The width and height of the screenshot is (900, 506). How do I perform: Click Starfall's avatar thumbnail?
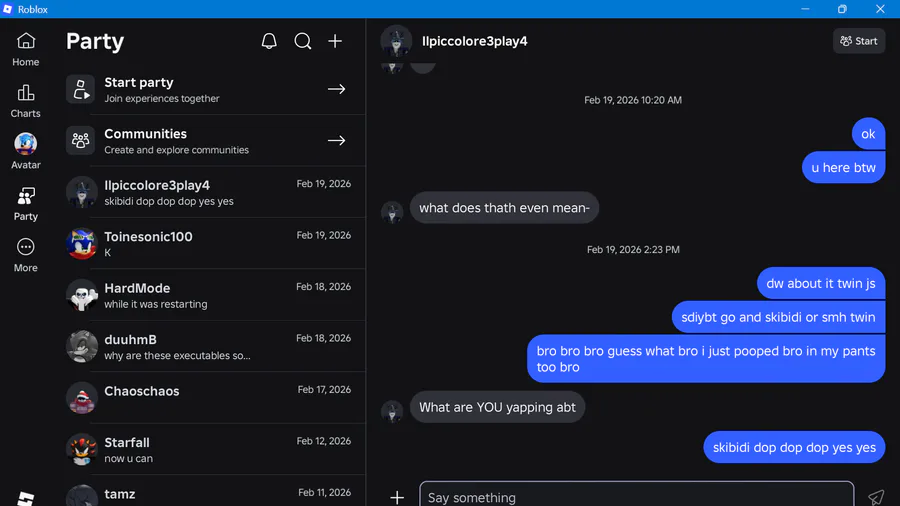click(x=82, y=449)
